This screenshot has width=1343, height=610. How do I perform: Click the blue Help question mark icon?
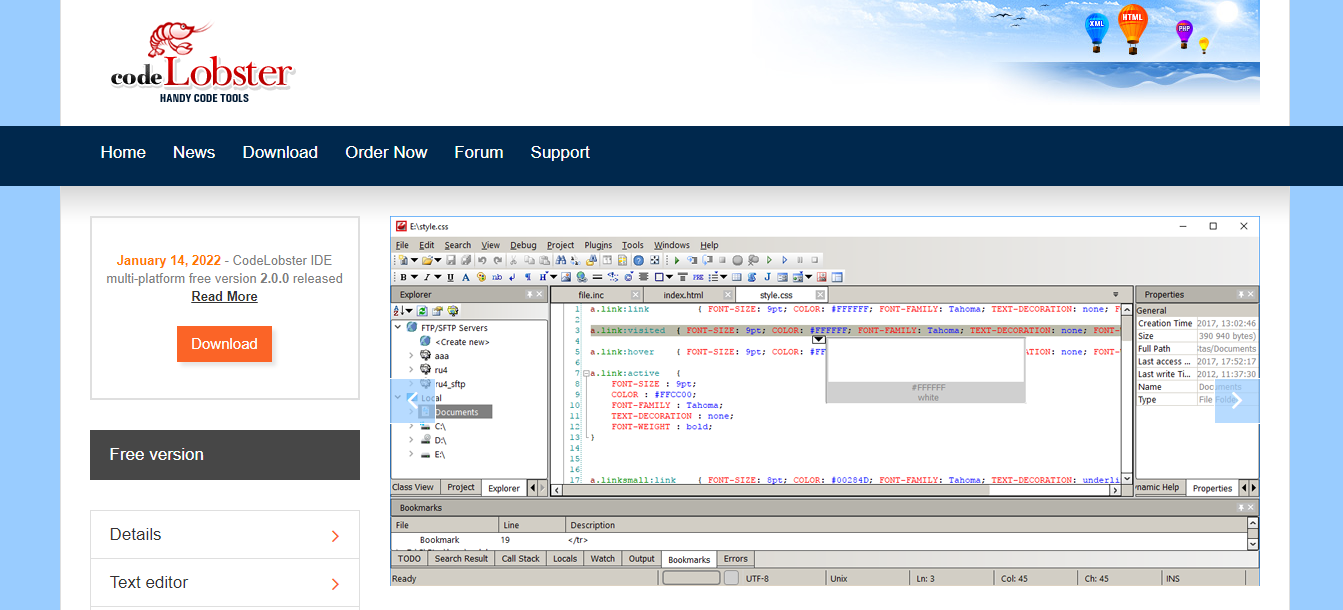point(638,260)
